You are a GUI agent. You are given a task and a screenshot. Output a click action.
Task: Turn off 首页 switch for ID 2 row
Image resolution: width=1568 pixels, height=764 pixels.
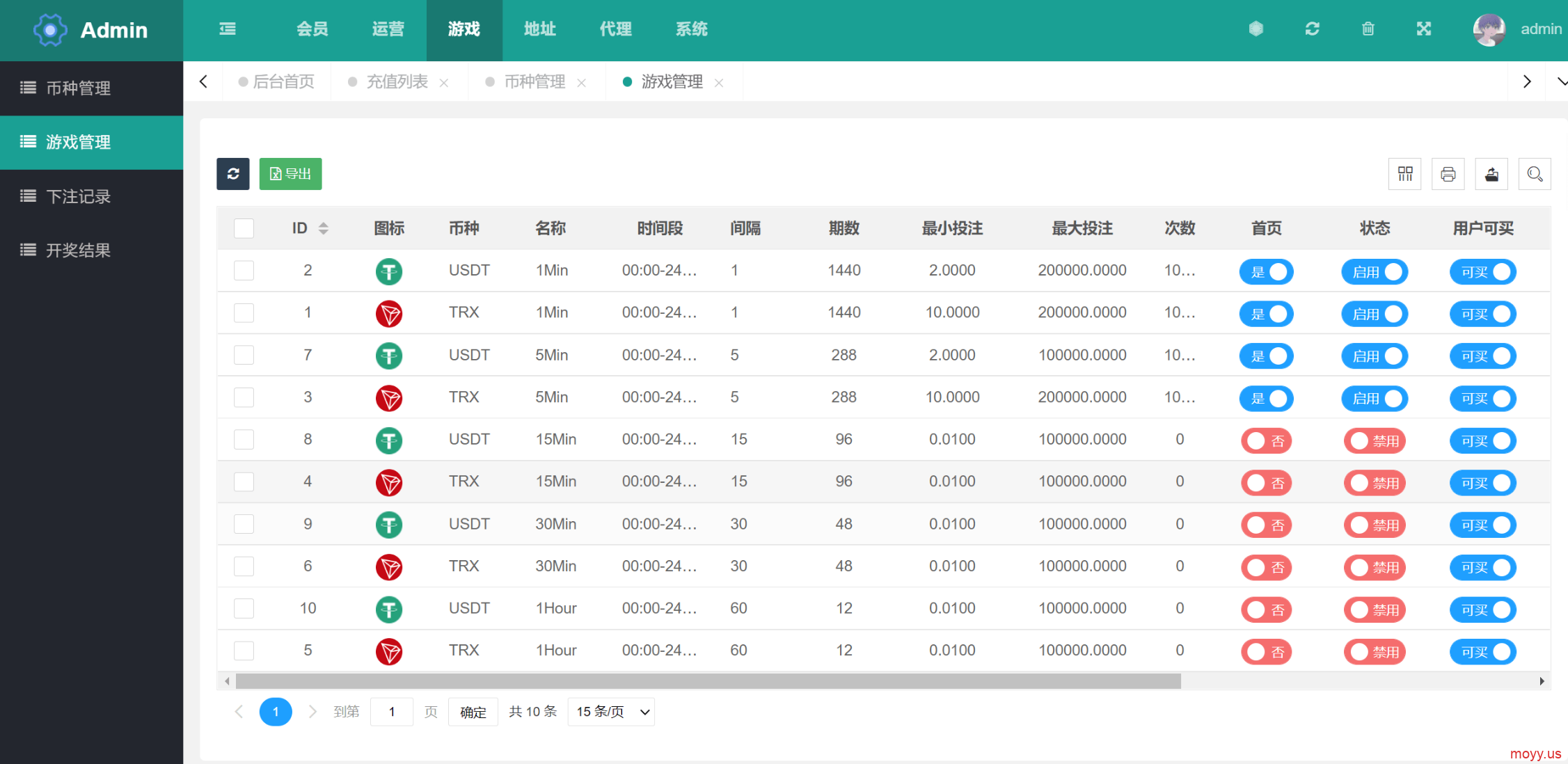pyautogui.click(x=1266, y=272)
